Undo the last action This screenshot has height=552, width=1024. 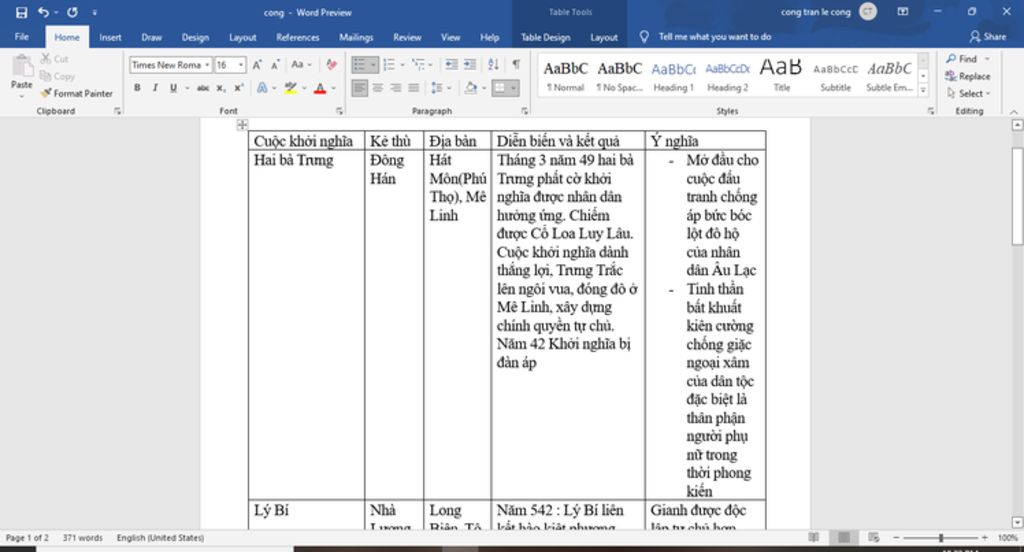tap(43, 12)
